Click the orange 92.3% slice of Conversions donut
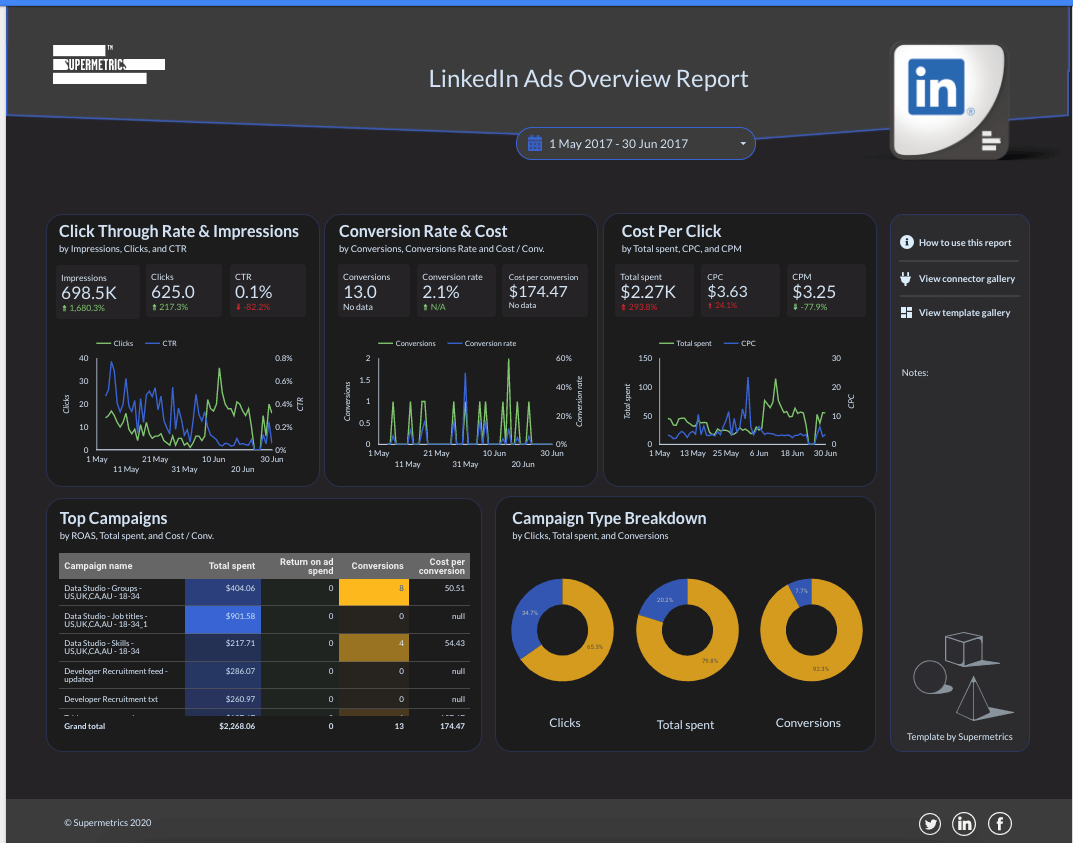 click(x=821, y=669)
